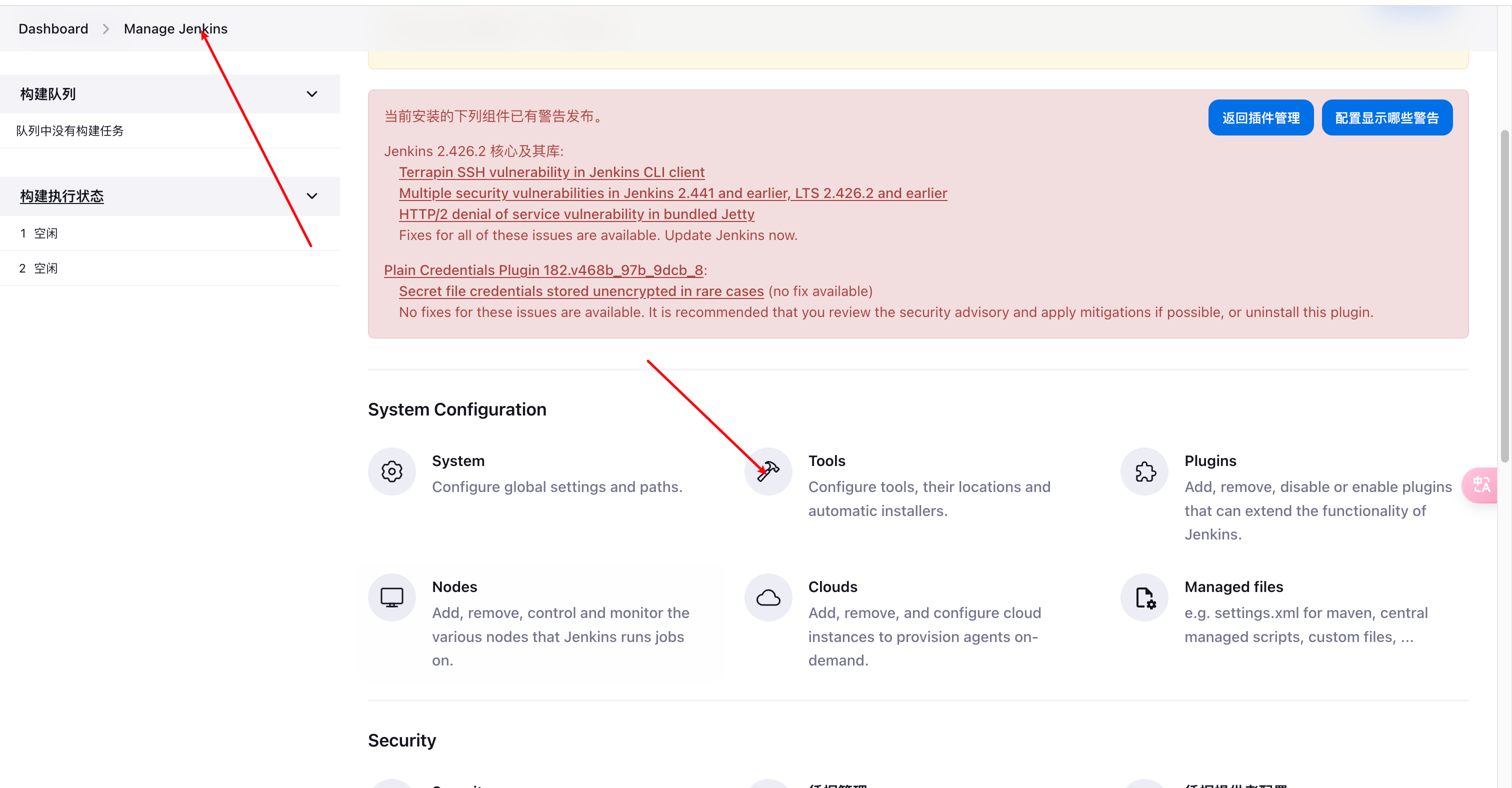Open HTTP/2 denial of service link
1512x788 pixels.
[576, 214]
